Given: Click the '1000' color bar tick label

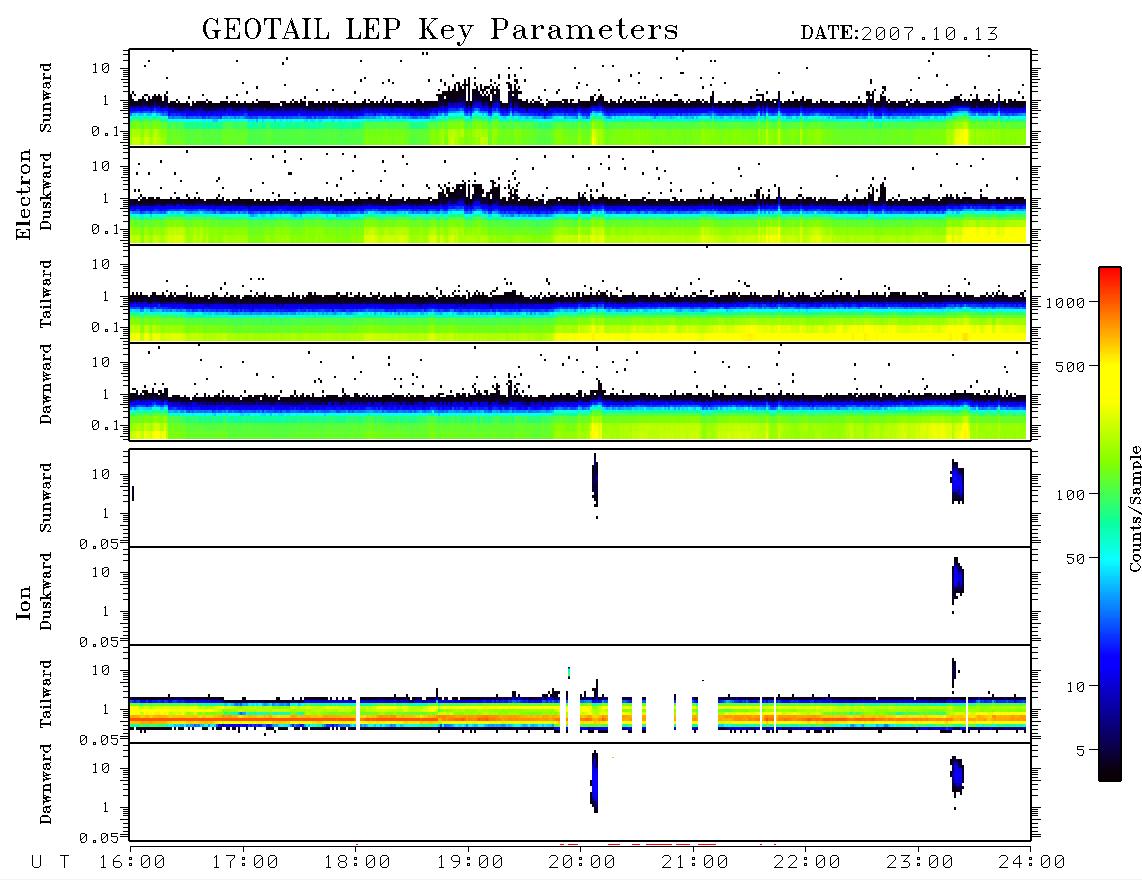Looking at the screenshot, I should [x=1066, y=303].
